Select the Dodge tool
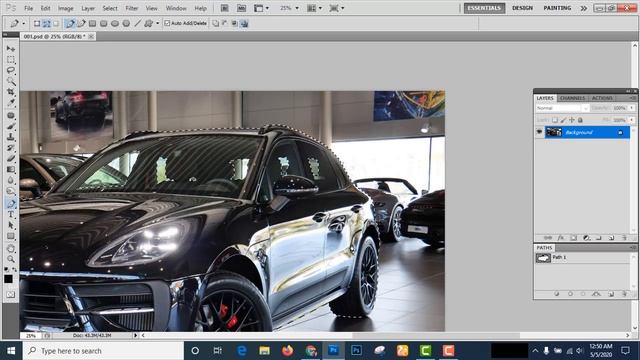Screen dimensions: 640x360 pos(11,191)
